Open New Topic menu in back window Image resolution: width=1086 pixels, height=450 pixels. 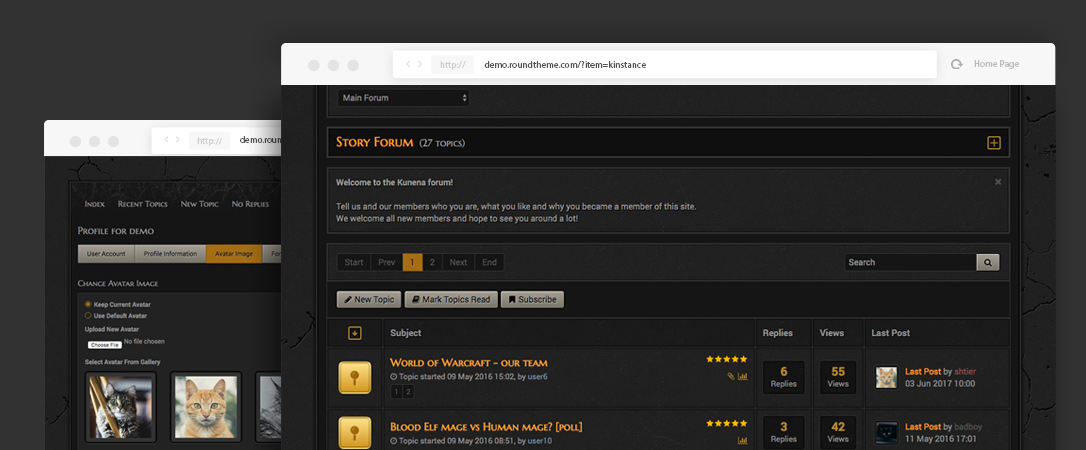click(199, 204)
